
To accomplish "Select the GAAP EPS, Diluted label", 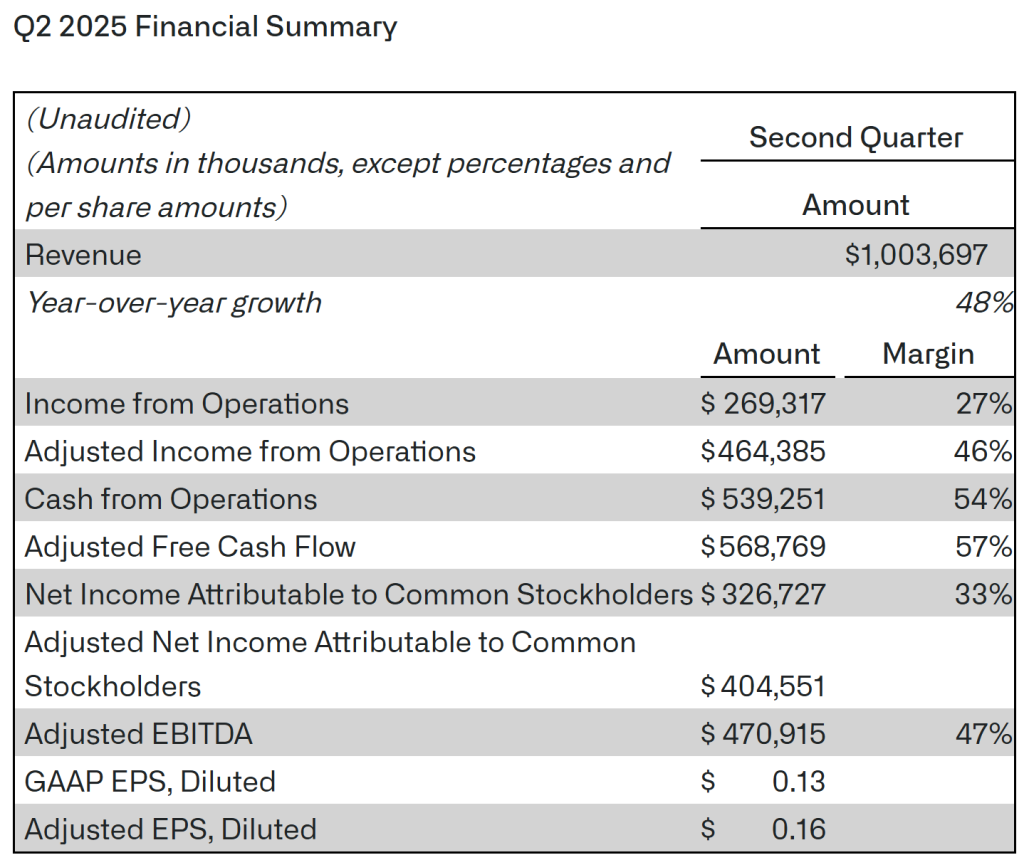I will coord(150,781).
